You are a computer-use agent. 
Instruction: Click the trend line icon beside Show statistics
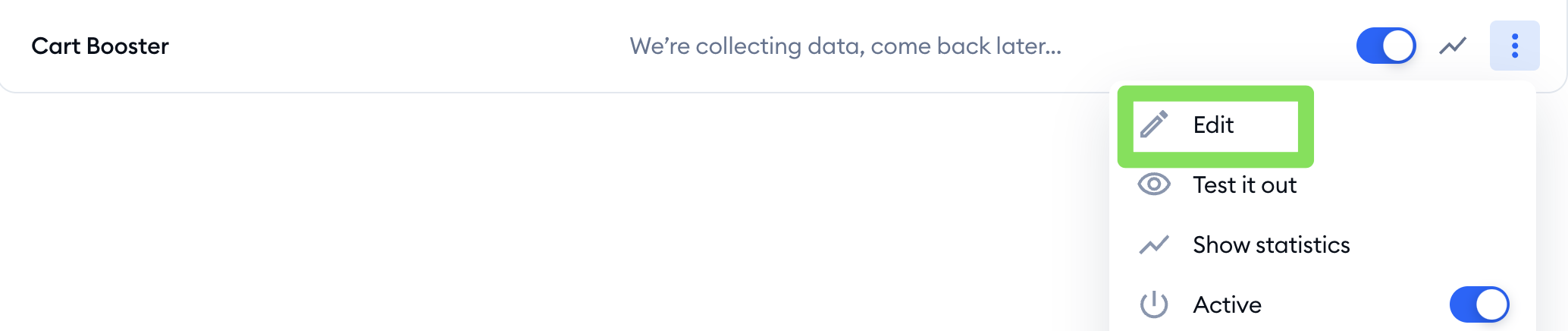[1154, 244]
